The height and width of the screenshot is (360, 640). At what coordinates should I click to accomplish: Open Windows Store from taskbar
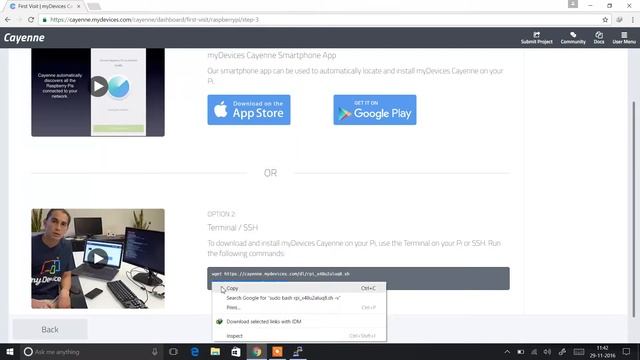click(236, 351)
